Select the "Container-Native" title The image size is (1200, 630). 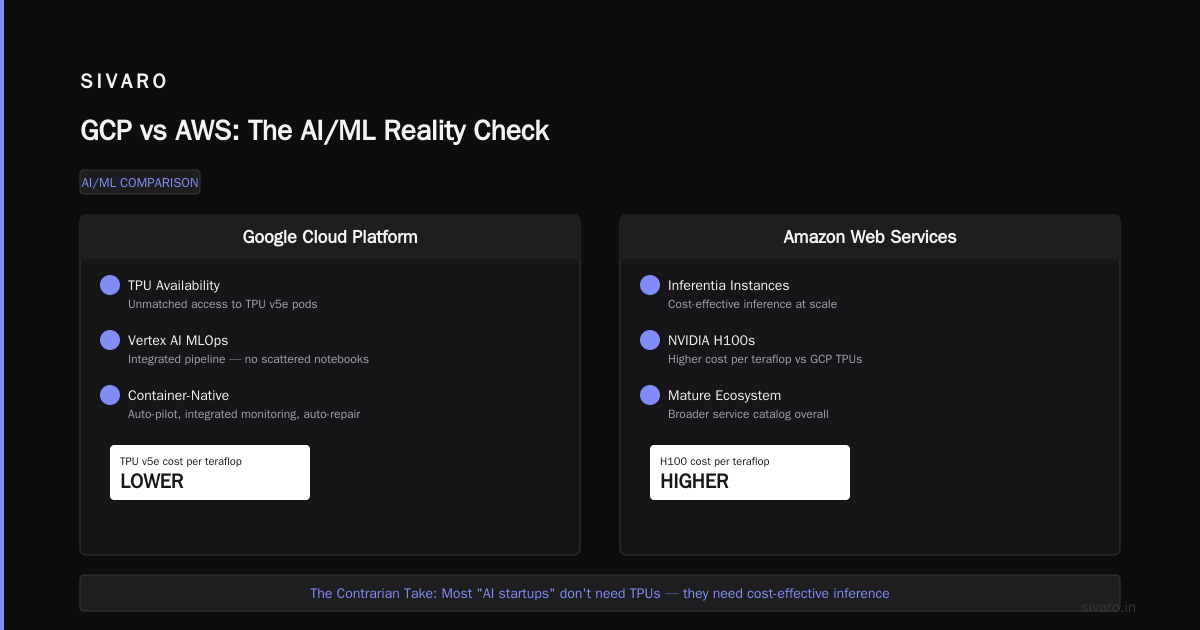pyautogui.click(x=178, y=396)
